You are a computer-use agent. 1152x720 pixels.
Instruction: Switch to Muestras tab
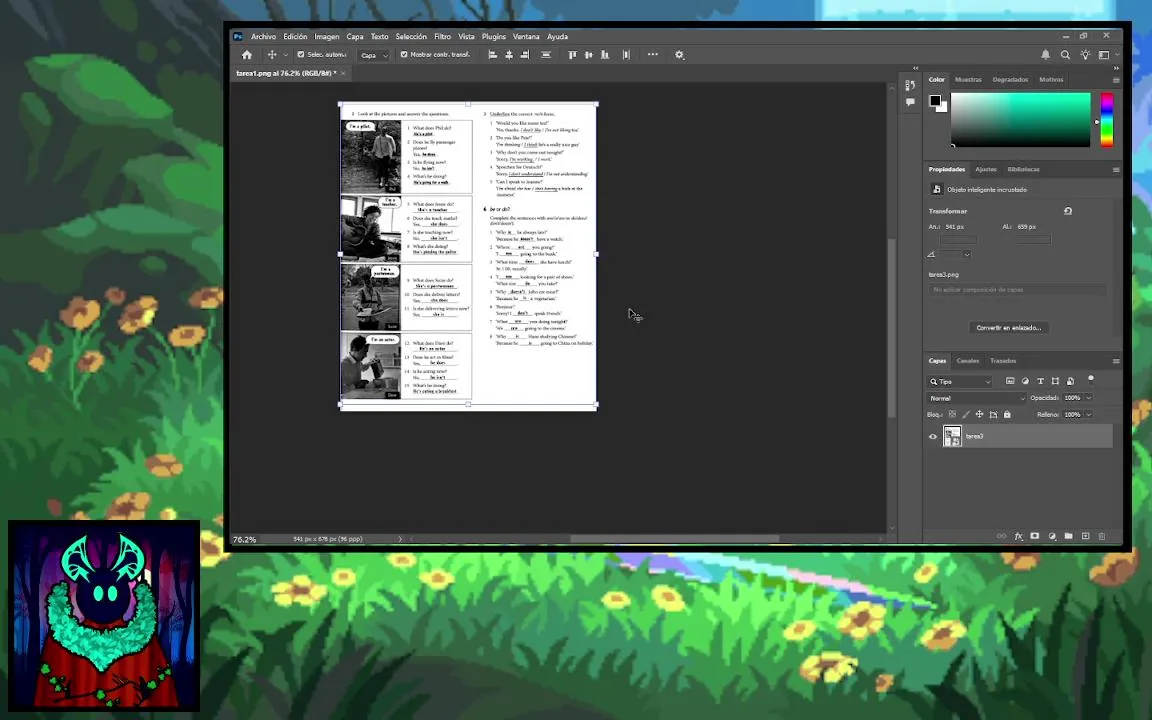(968, 79)
